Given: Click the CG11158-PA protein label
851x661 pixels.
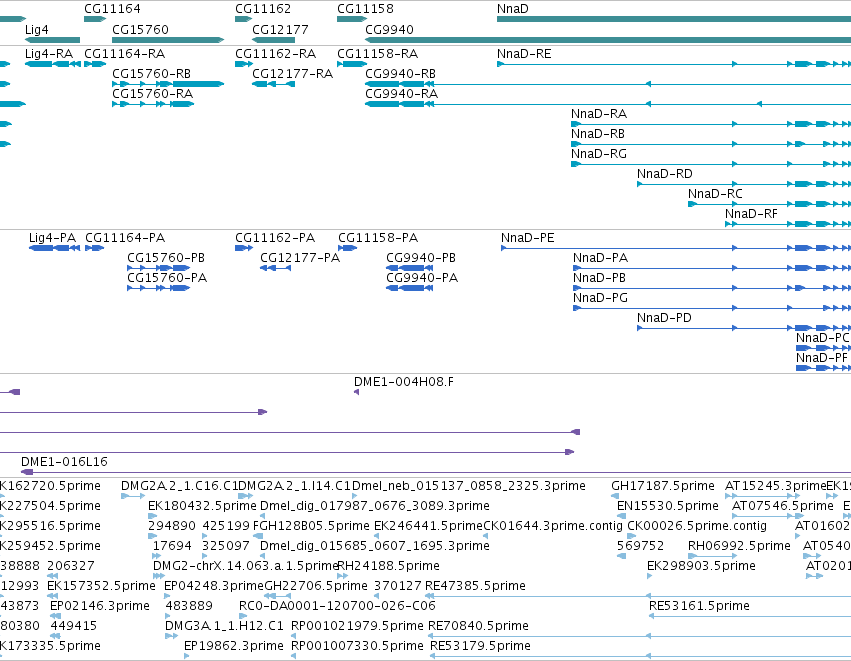Looking at the screenshot, I should [378, 238].
